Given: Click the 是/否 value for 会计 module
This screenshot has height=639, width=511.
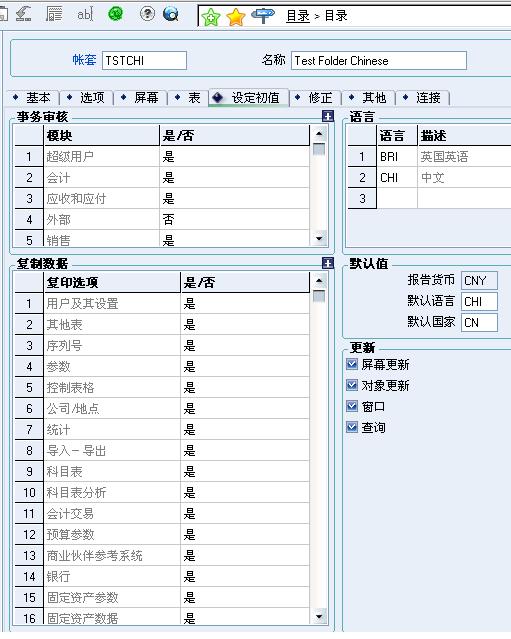Looking at the screenshot, I should tap(234, 178).
